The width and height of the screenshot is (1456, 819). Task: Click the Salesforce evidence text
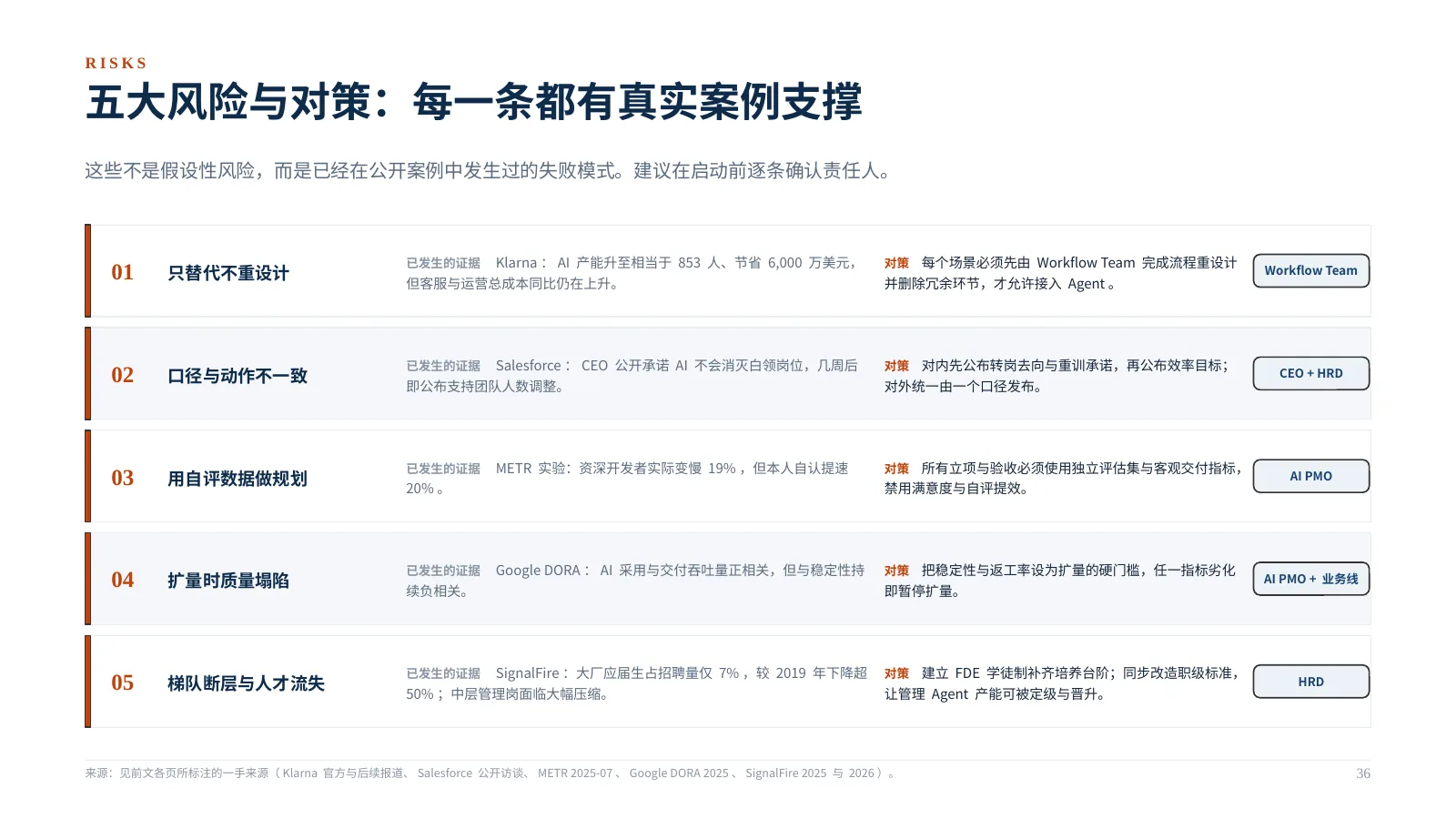point(632,376)
